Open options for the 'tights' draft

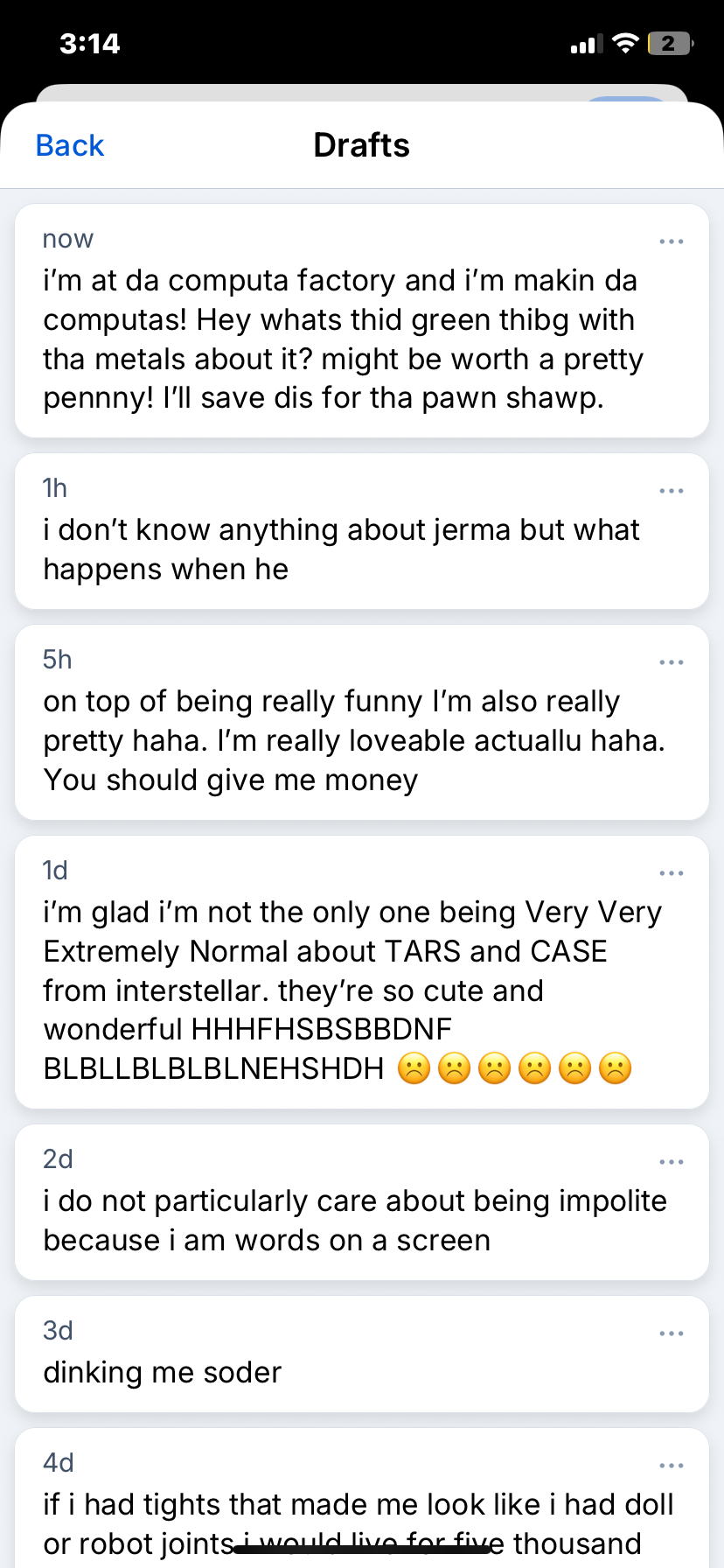[x=671, y=1466]
